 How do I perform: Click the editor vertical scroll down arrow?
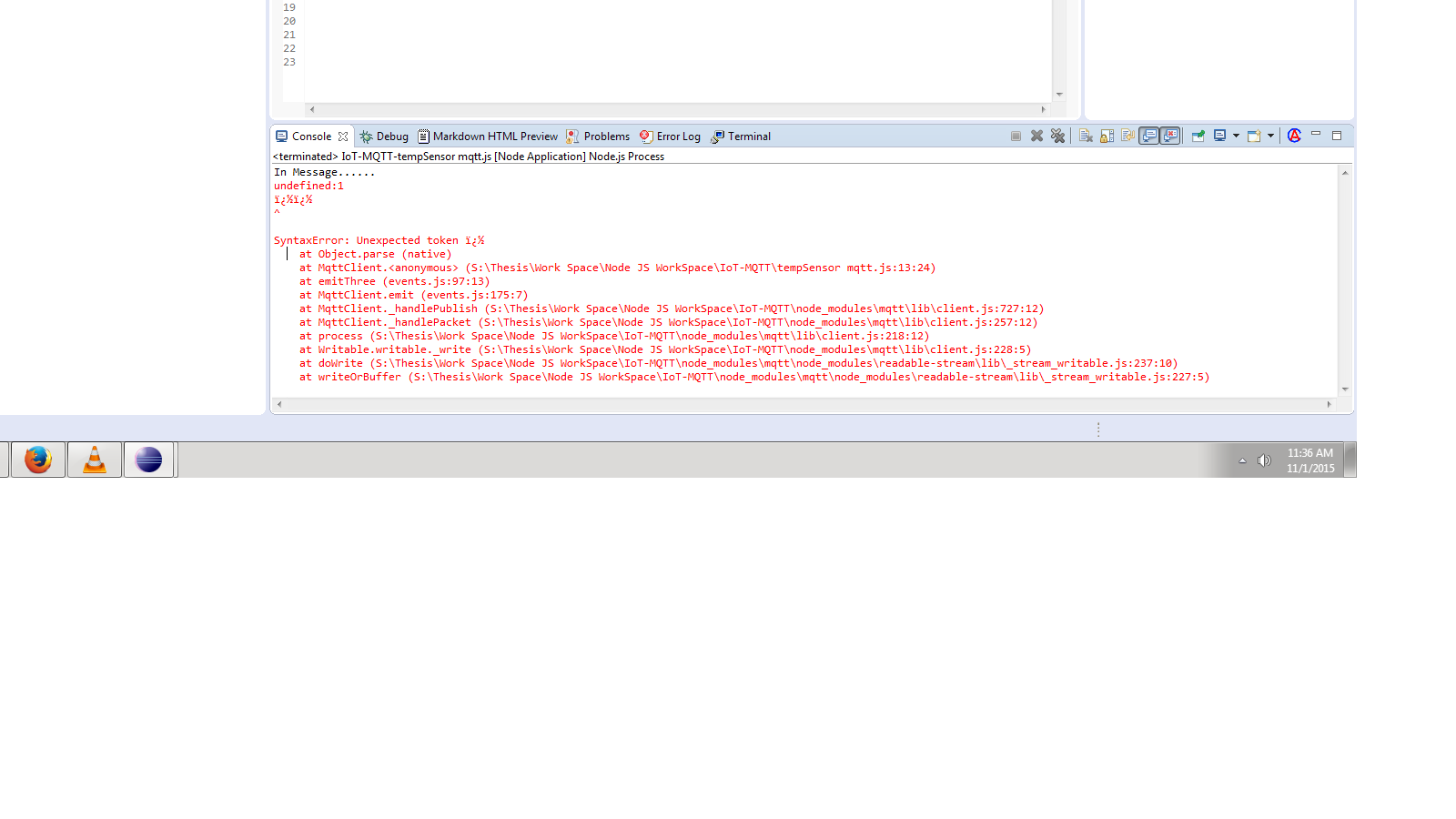pos(1059,95)
